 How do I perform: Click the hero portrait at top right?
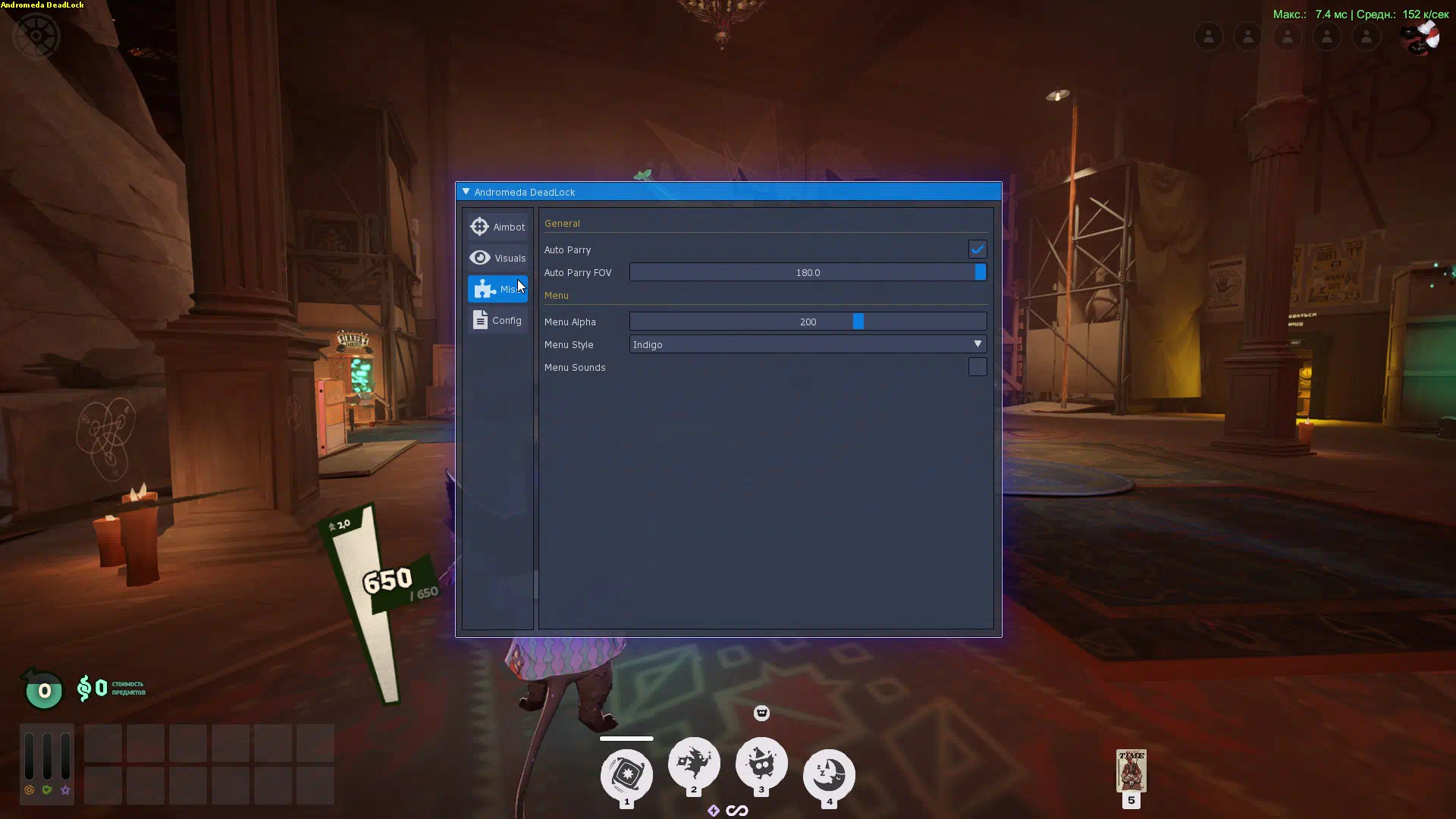click(1420, 36)
